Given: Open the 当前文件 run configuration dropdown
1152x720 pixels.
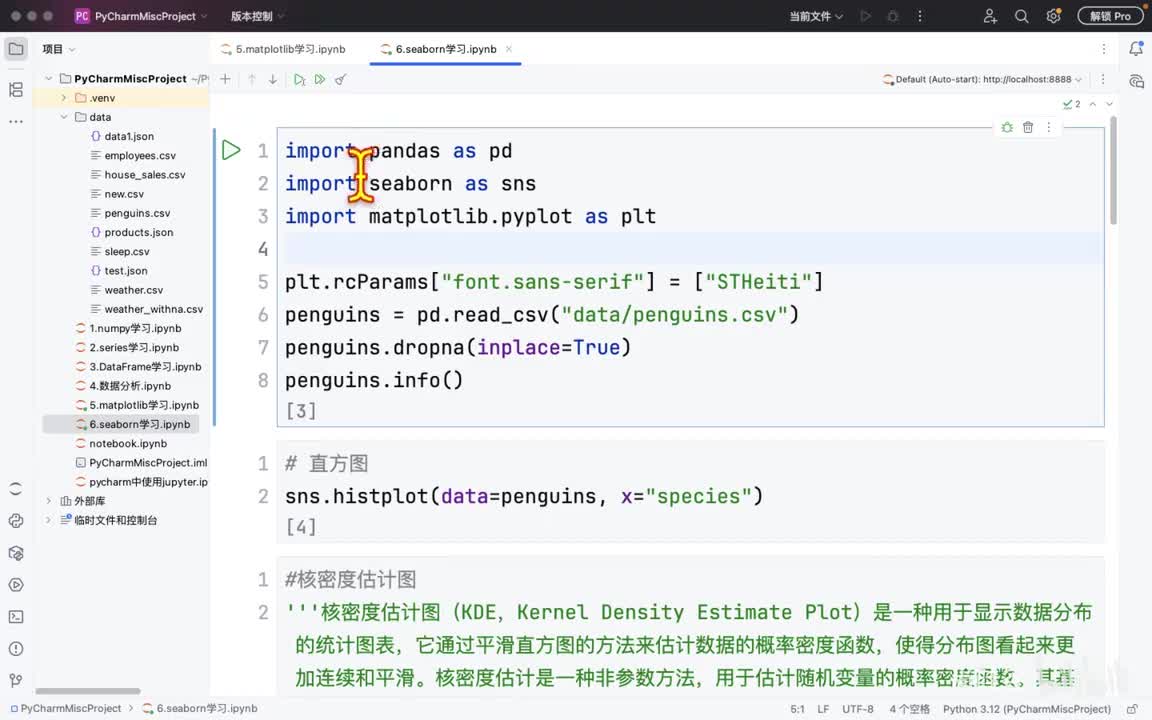Looking at the screenshot, I should [816, 16].
